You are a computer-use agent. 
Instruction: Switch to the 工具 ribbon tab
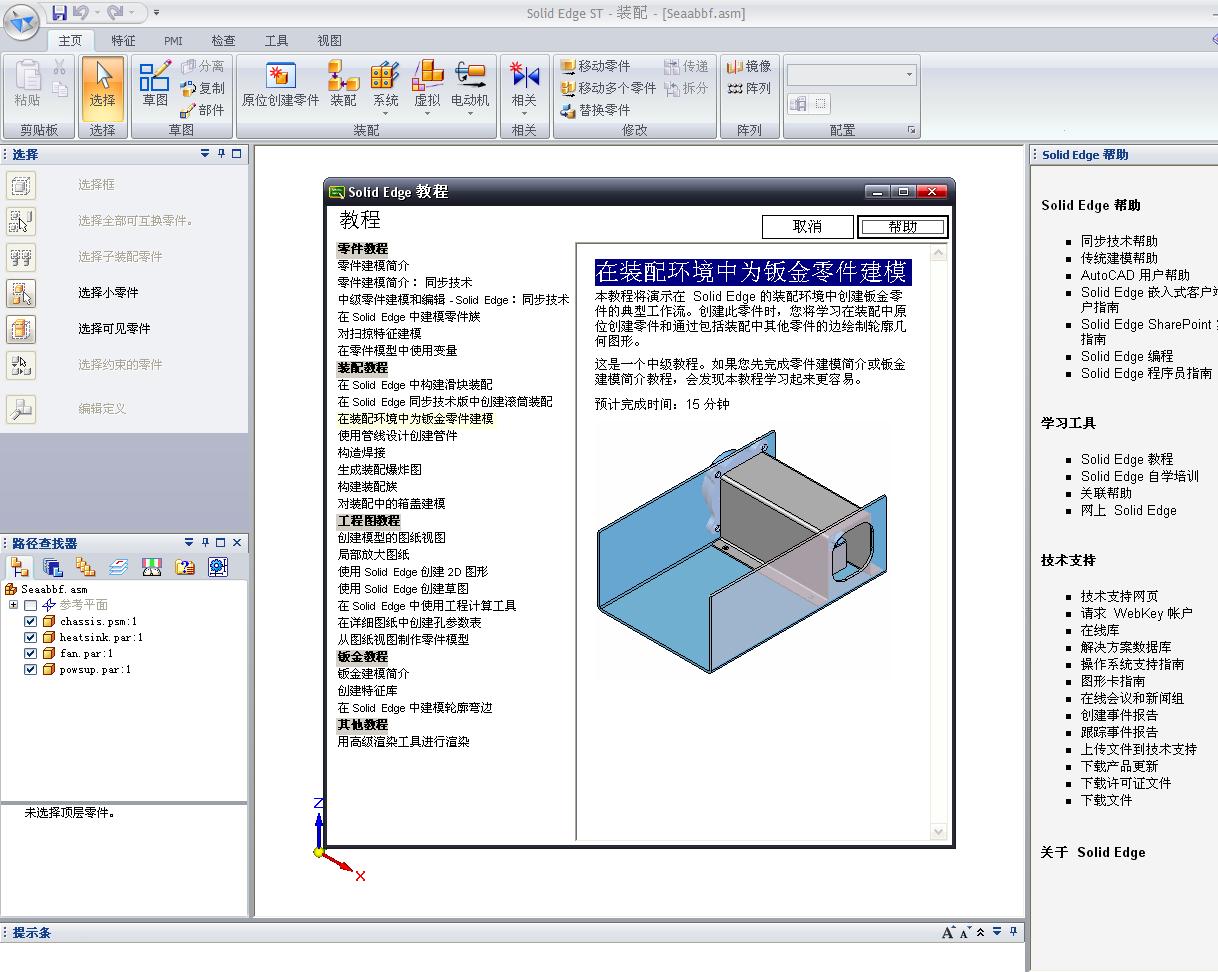coord(276,40)
